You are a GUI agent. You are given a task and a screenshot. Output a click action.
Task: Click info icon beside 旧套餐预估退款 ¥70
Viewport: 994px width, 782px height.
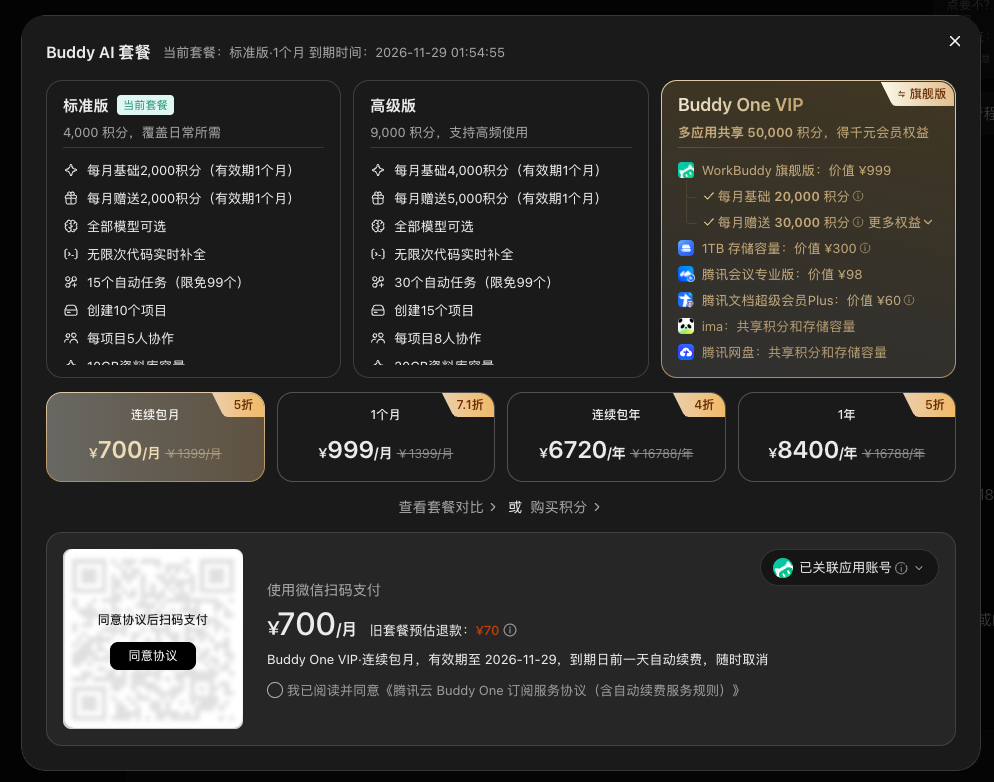510,630
